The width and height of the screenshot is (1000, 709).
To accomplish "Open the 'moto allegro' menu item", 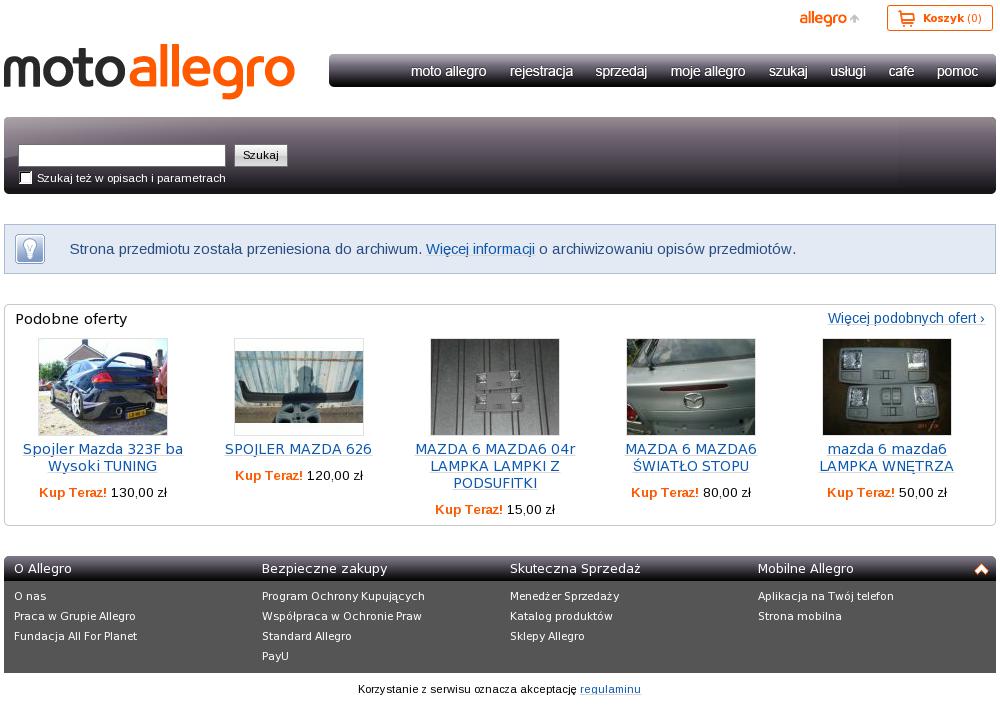I will [x=448, y=71].
